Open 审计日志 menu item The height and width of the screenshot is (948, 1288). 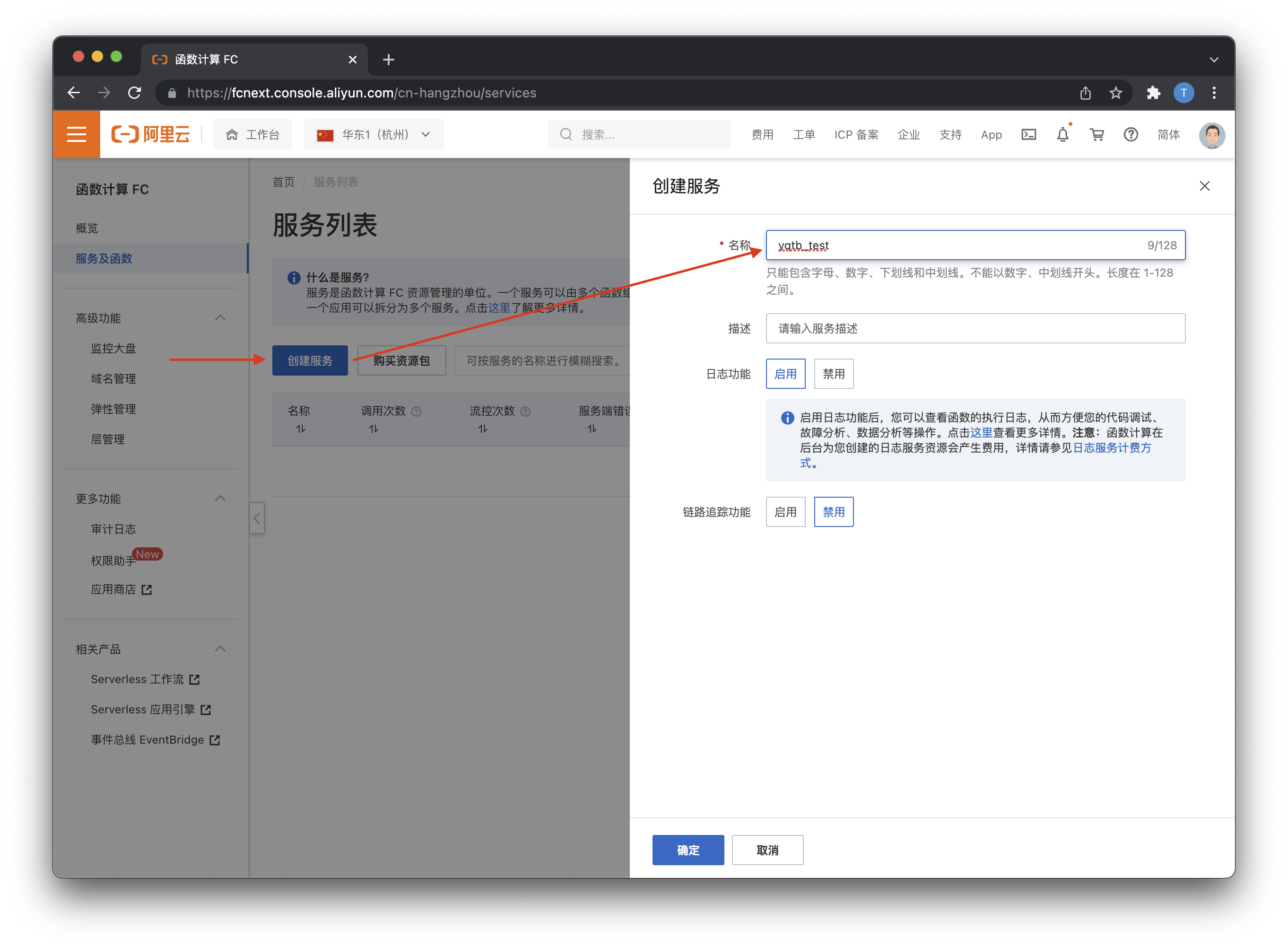113,529
